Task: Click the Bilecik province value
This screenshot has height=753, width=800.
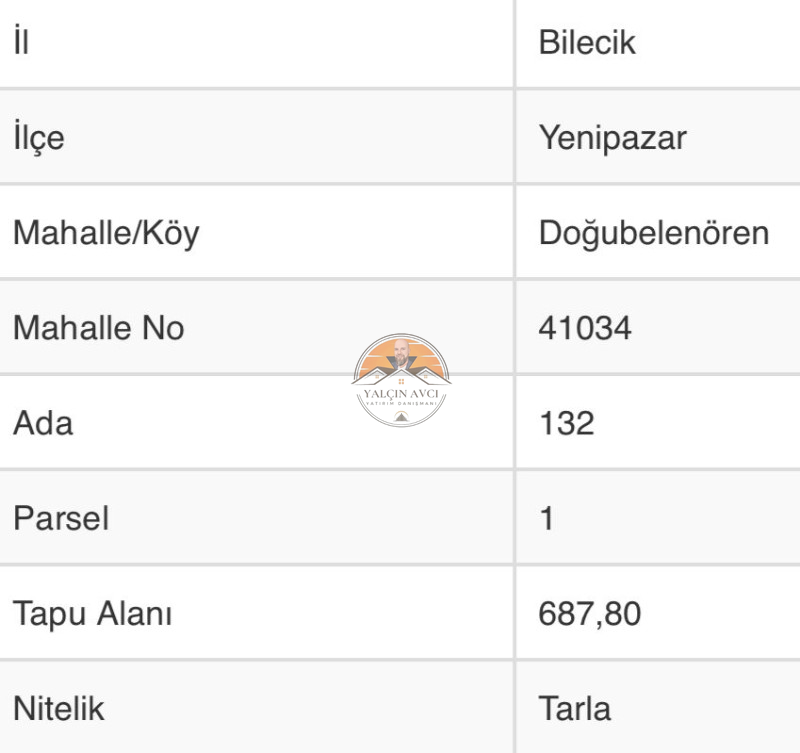Action: click(587, 42)
